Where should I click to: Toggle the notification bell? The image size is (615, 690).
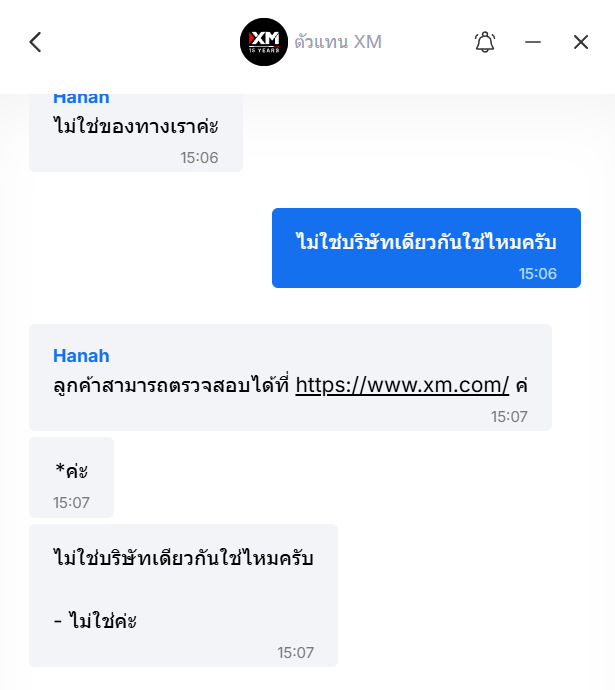(x=485, y=42)
